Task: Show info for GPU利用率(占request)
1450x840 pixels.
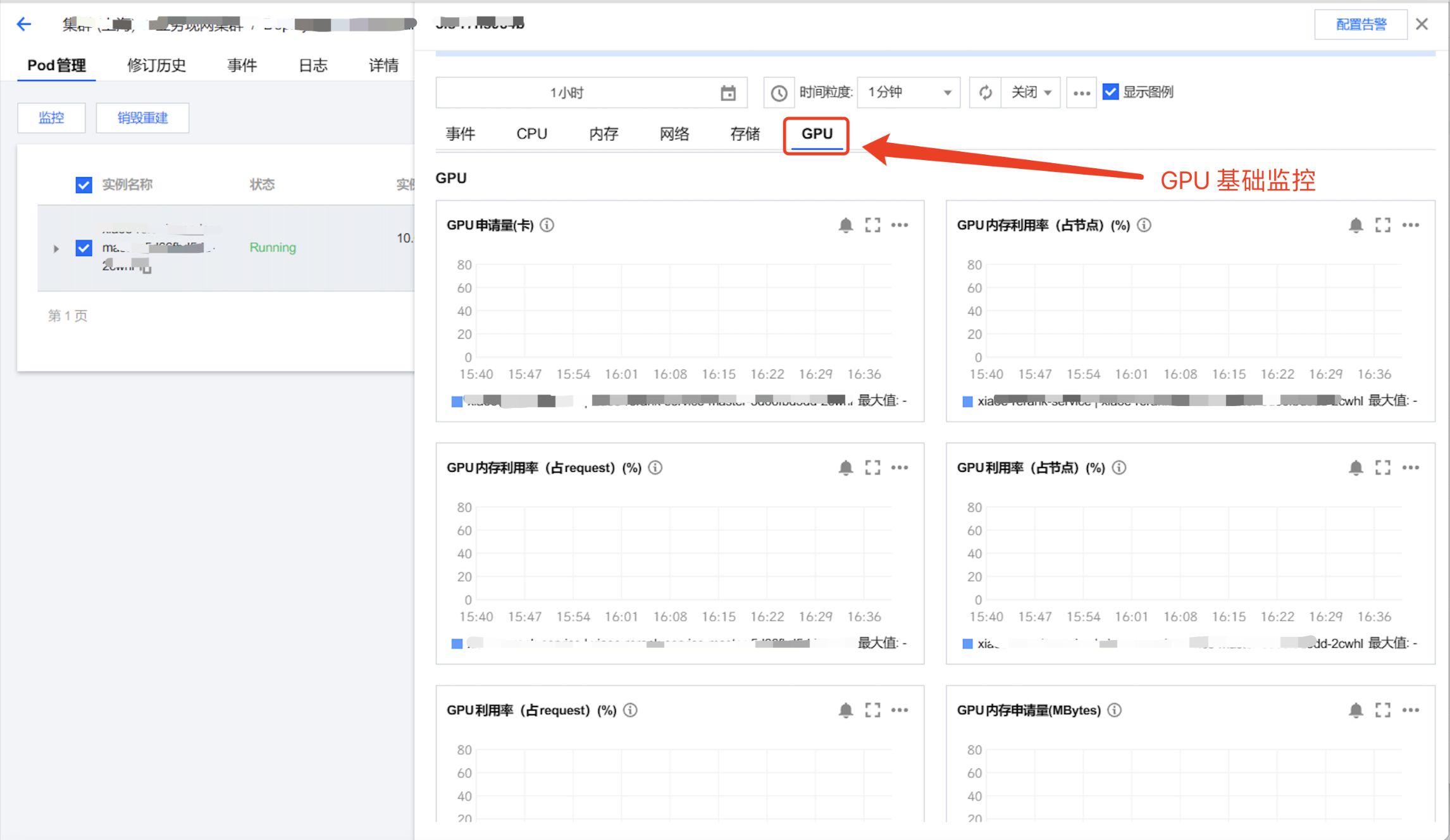Action: 630,710
